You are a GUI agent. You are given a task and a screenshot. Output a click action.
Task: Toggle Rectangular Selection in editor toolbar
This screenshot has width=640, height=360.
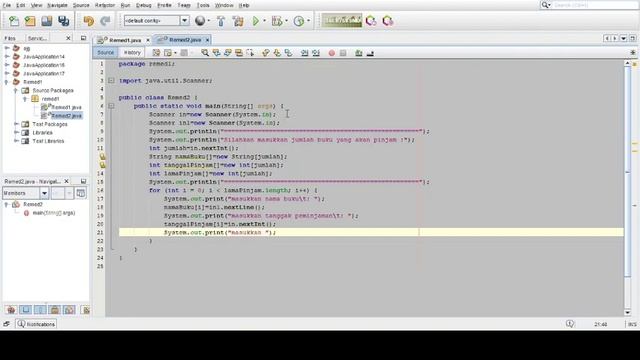coord(250,53)
